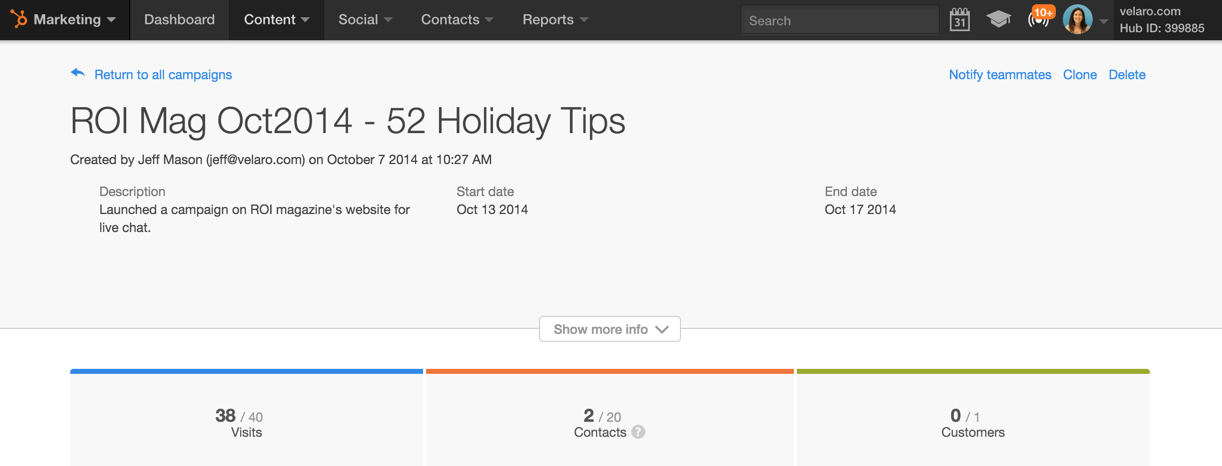Click the End date Oct 17 2014

[x=860, y=209]
